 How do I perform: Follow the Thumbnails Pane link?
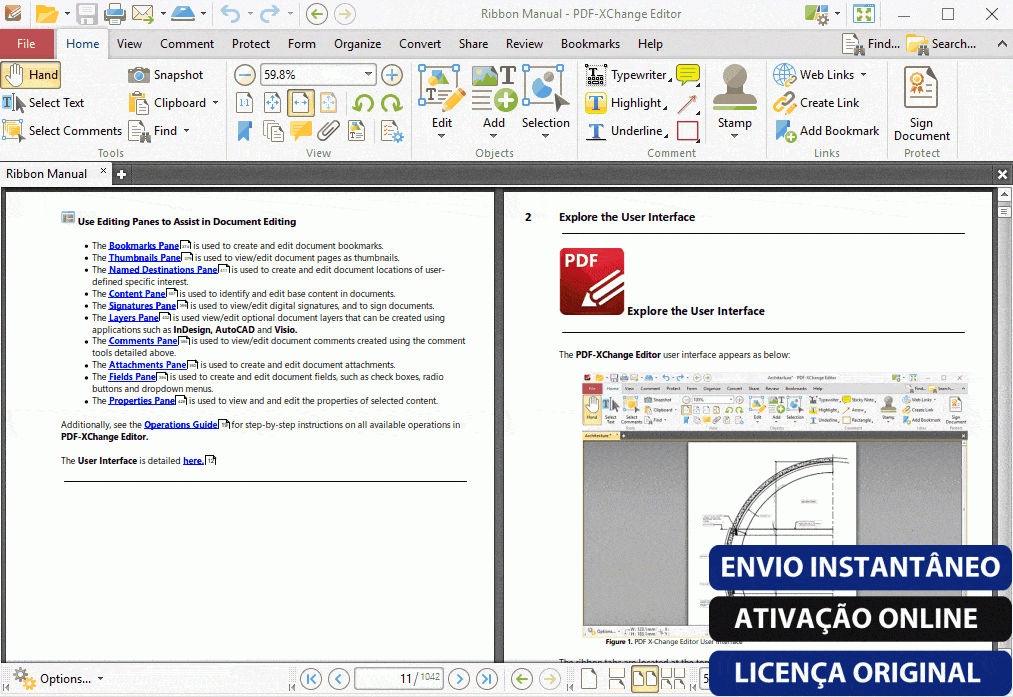point(145,258)
